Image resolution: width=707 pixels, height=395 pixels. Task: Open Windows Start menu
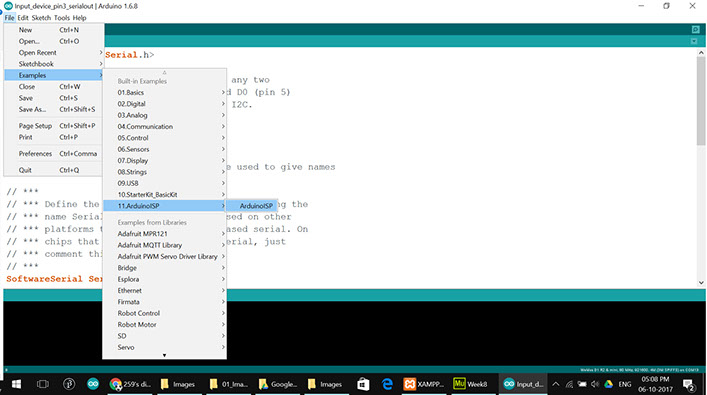point(16,384)
